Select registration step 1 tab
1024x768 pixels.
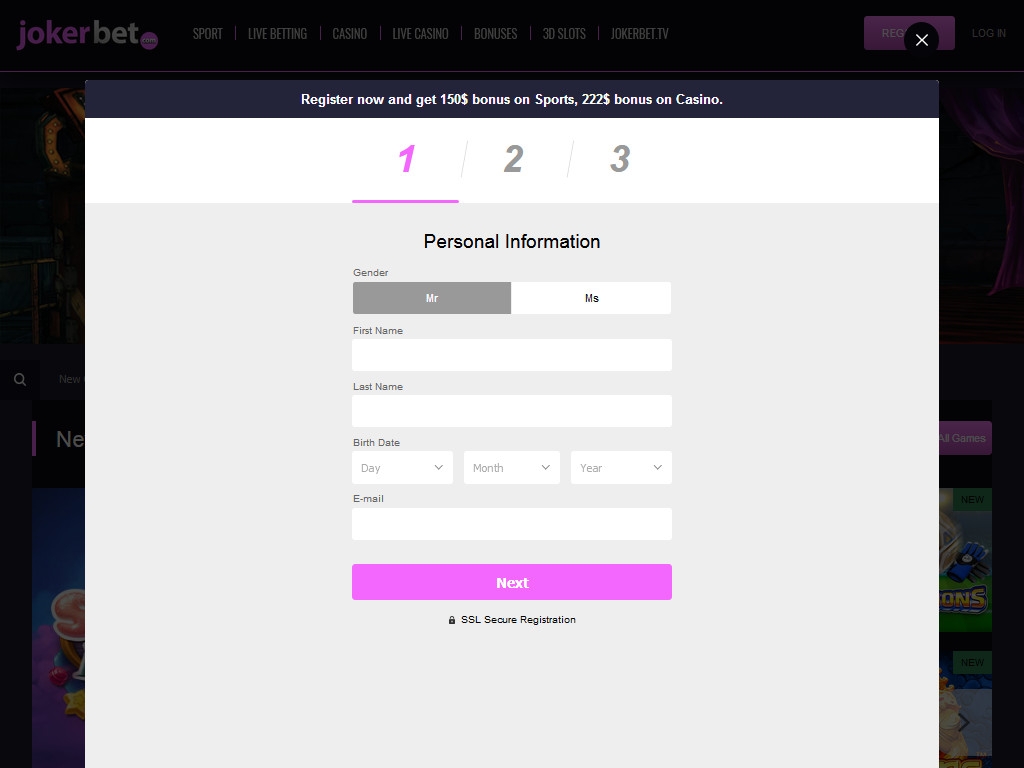(406, 160)
